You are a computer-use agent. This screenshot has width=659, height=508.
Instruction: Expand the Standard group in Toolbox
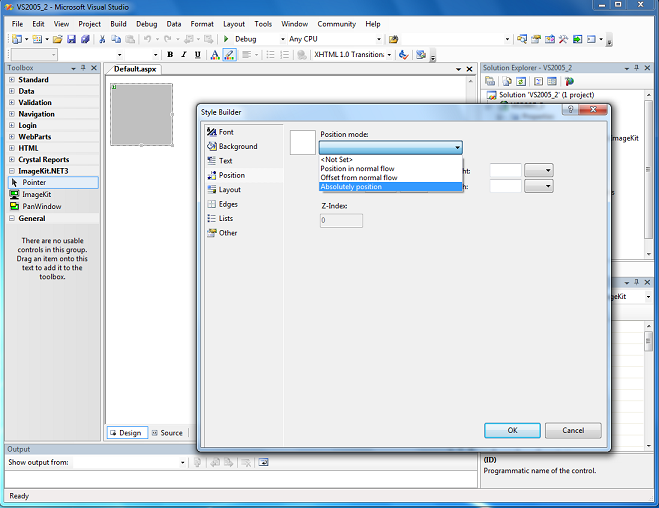12,79
